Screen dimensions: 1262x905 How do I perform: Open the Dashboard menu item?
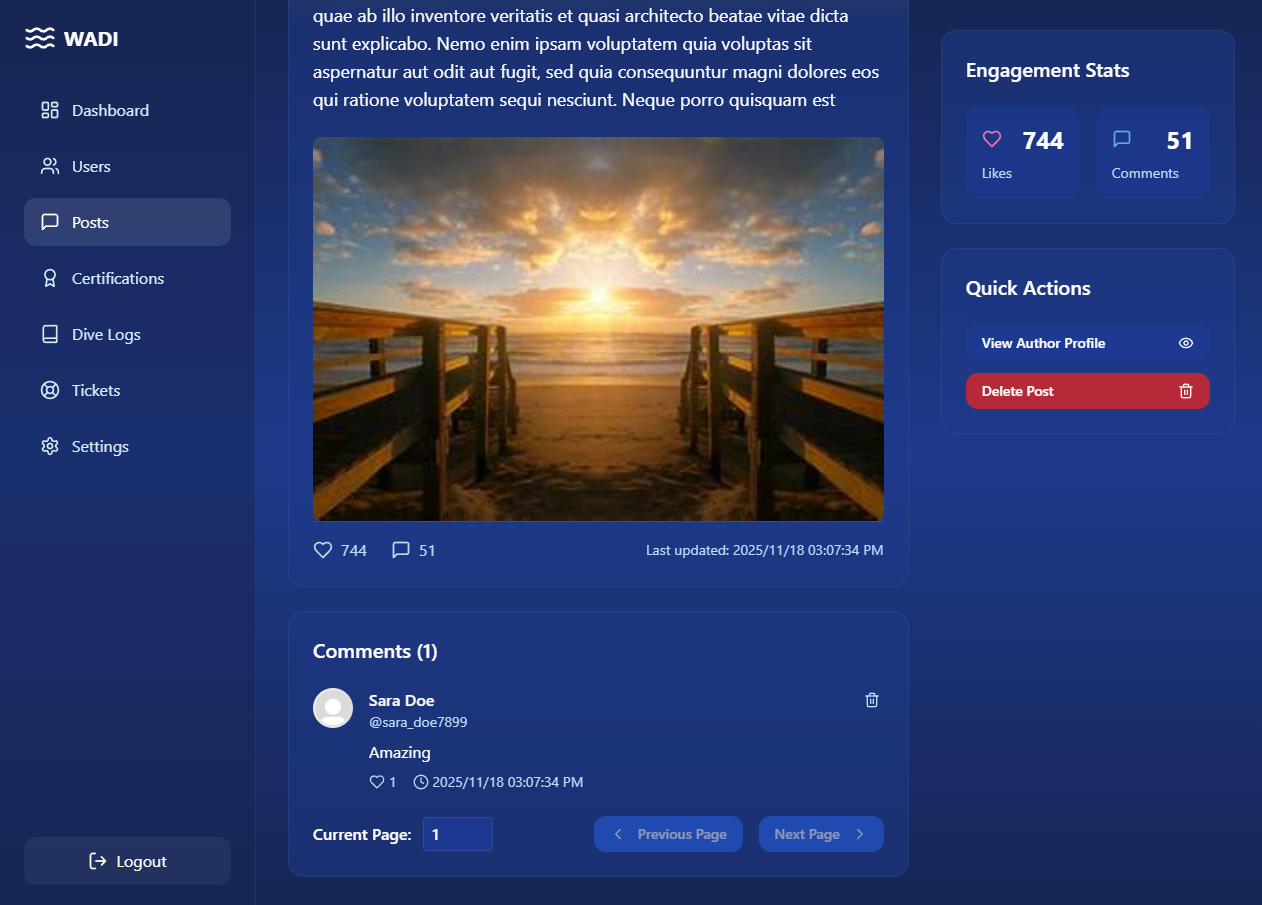110,110
